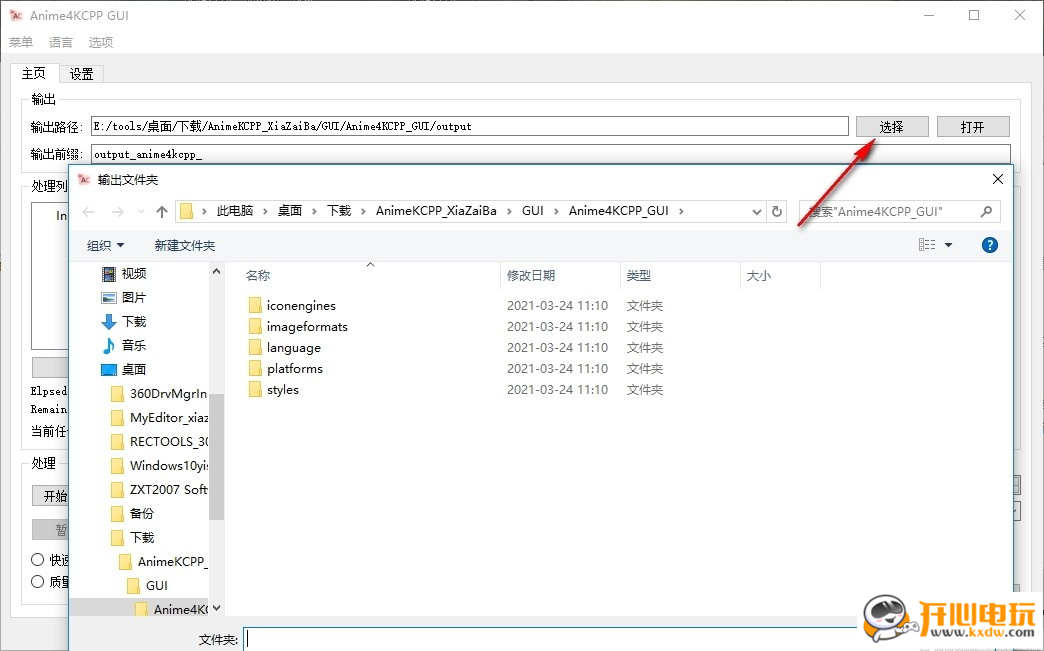Screen dimensions: 1044x651
Task: Click AnimeKCPP_XiaZaiBa breadcrumb segment
Action: 436,211
